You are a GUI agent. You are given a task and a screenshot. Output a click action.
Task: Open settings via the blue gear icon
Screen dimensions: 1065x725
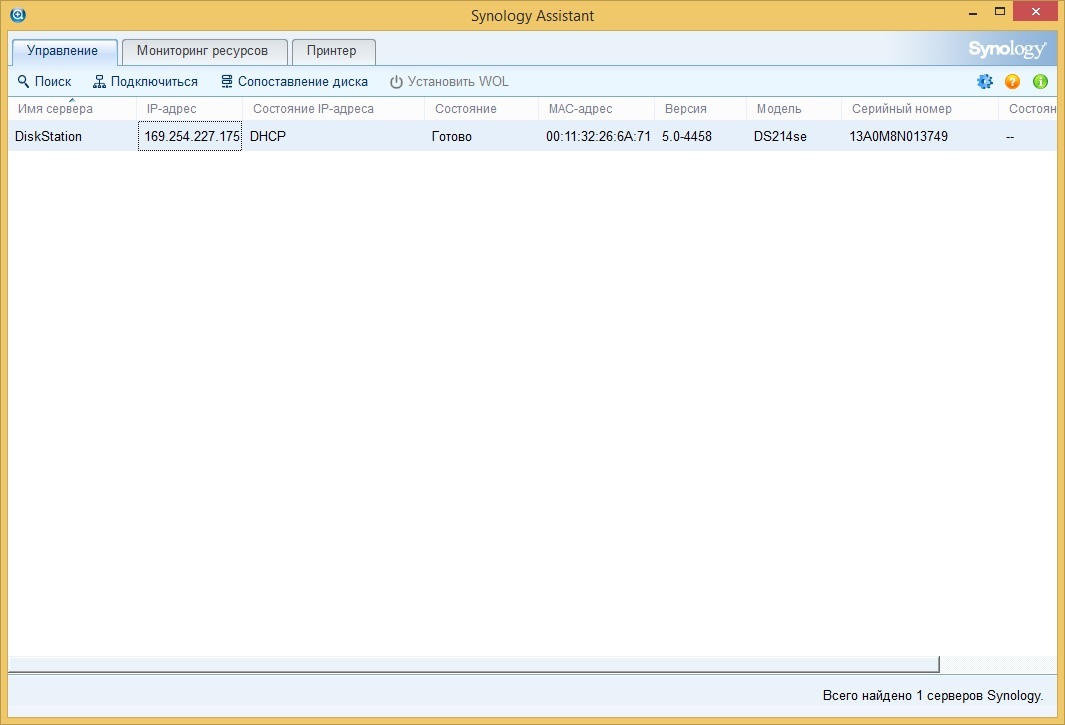(985, 82)
